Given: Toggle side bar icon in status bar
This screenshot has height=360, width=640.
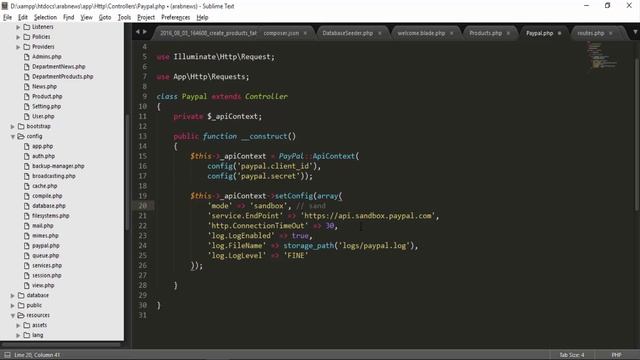Looking at the screenshot, I should (x=7, y=355).
